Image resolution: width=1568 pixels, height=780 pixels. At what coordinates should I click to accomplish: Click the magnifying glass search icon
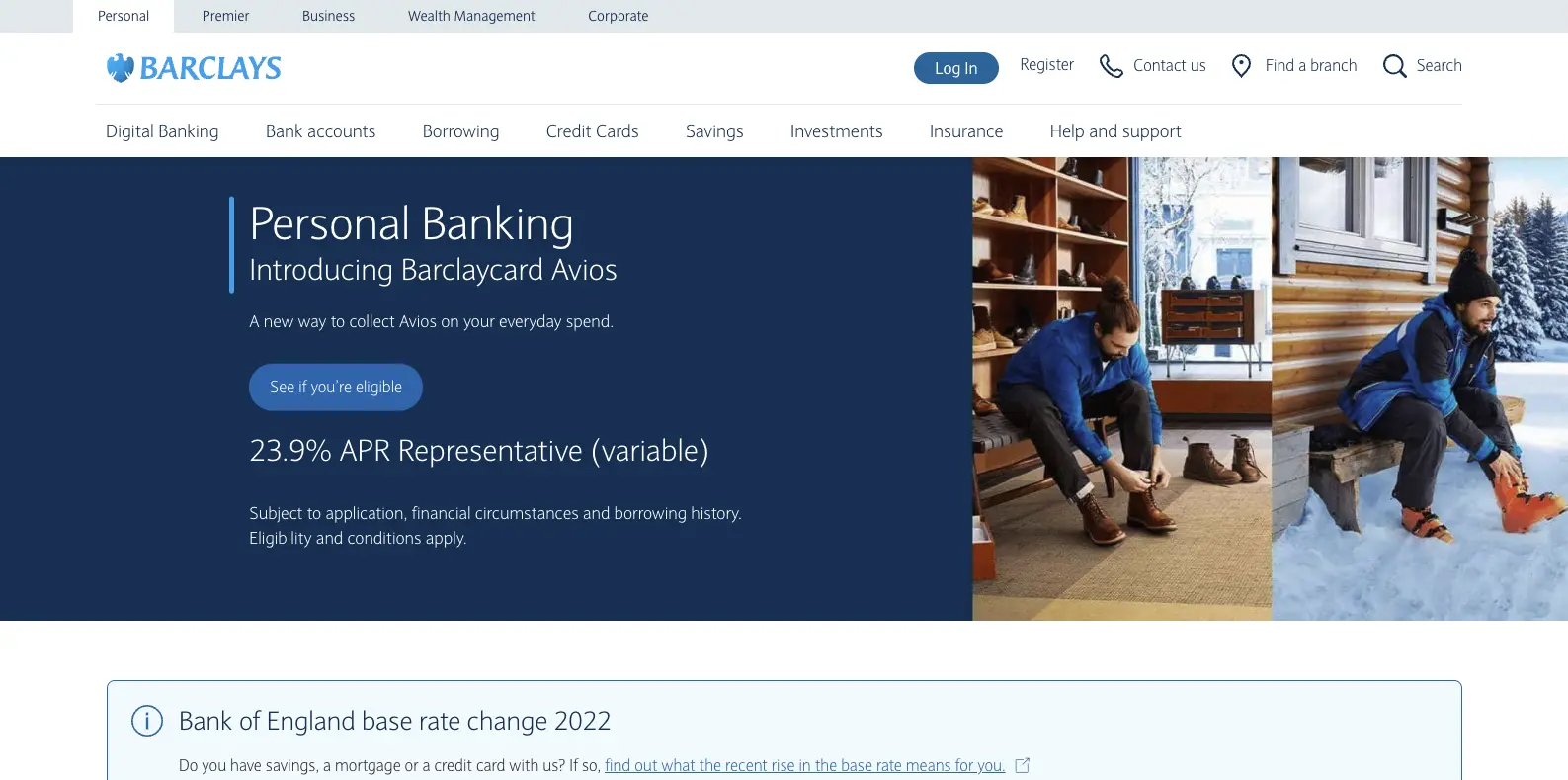[1395, 66]
